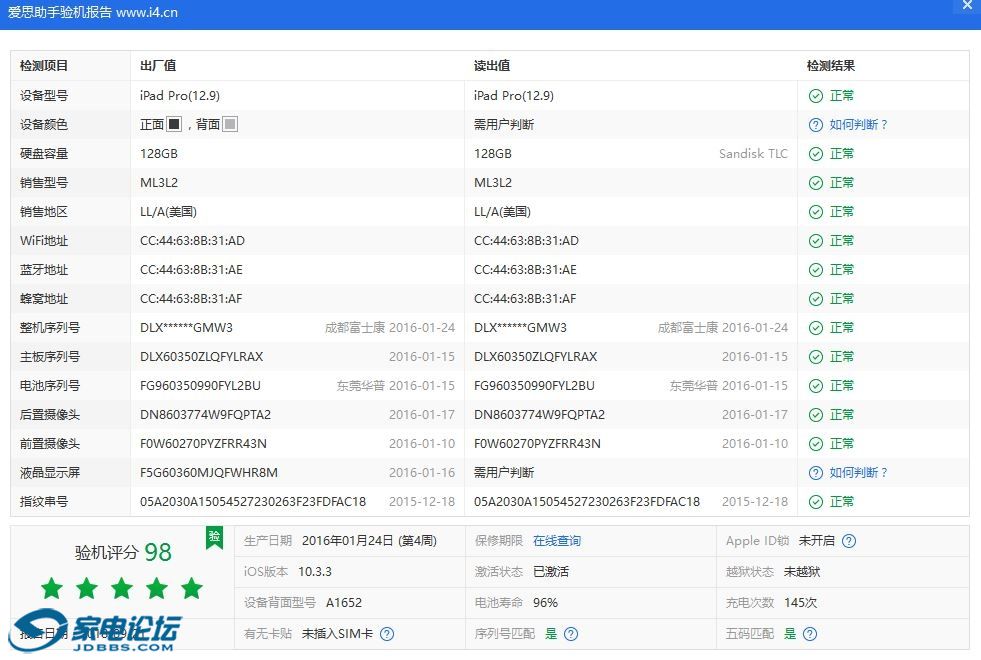Click the green check icon in 销售地区 row
981x660 pixels.
(816, 212)
